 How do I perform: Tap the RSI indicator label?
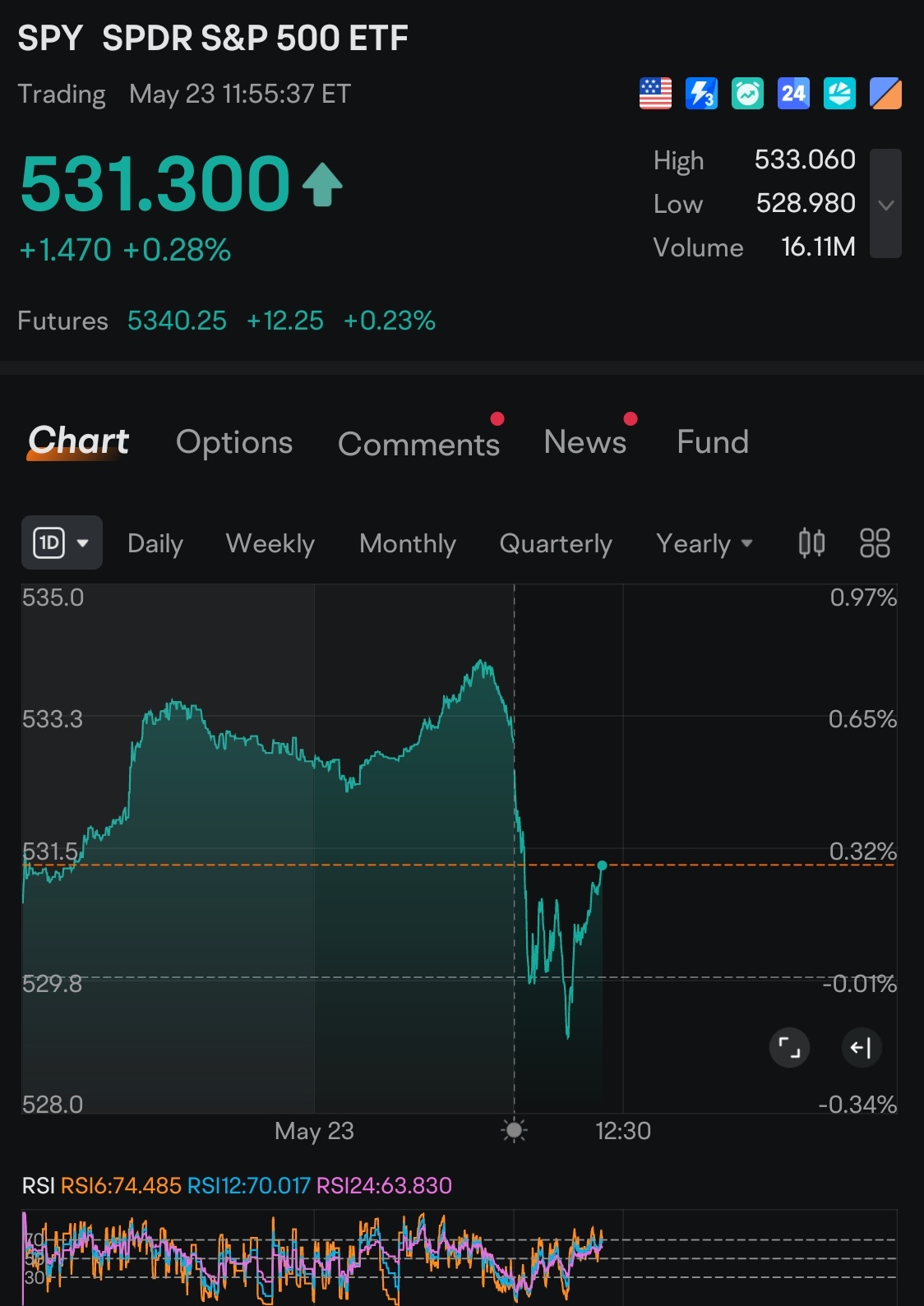point(38,1185)
